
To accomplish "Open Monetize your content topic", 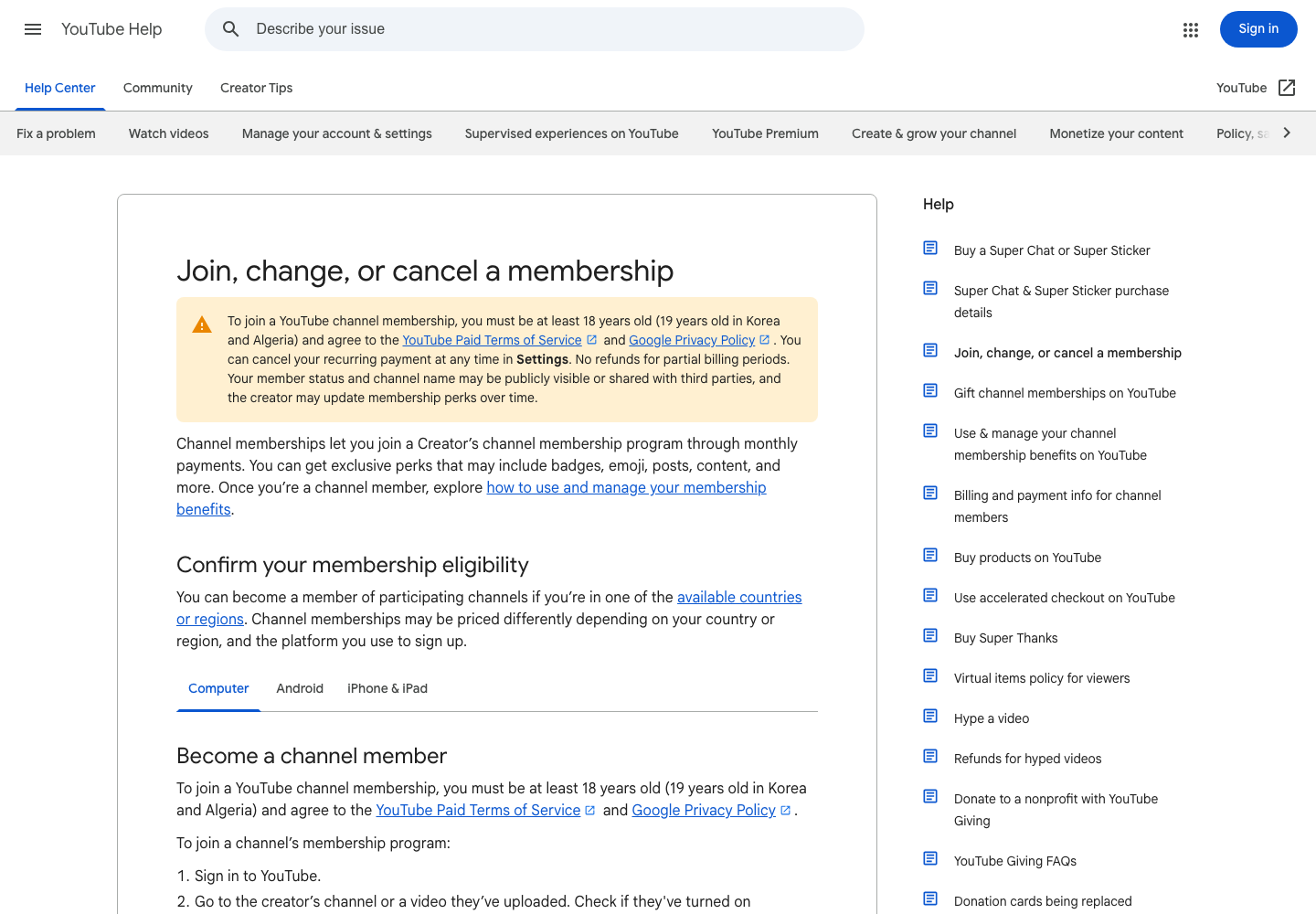I will pyautogui.click(x=1117, y=133).
